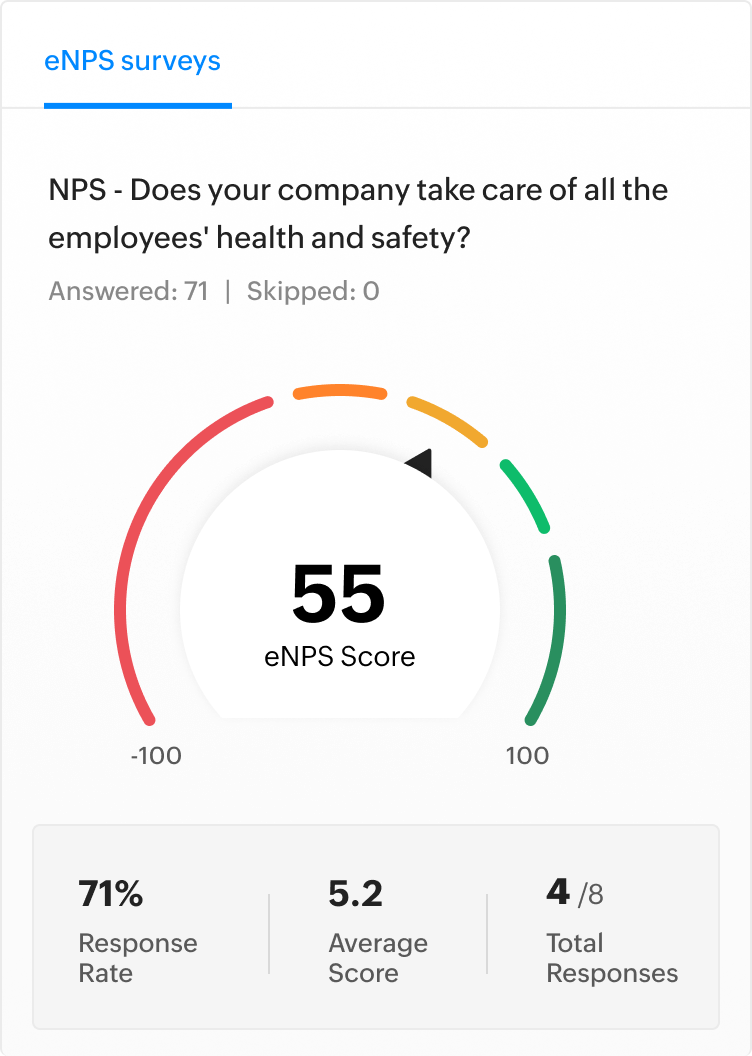Click the 55 eNPS score value
This screenshot has width=752, height=1056.
pyautogui.click(x=339, y=595)
